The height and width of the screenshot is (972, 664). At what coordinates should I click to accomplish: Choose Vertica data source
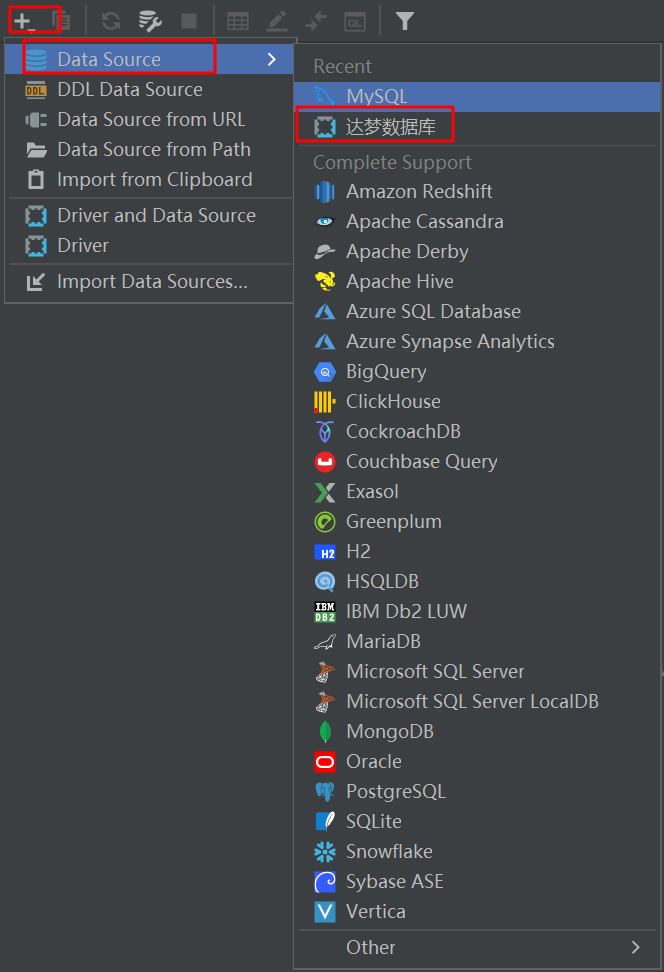tap(477, 911)
